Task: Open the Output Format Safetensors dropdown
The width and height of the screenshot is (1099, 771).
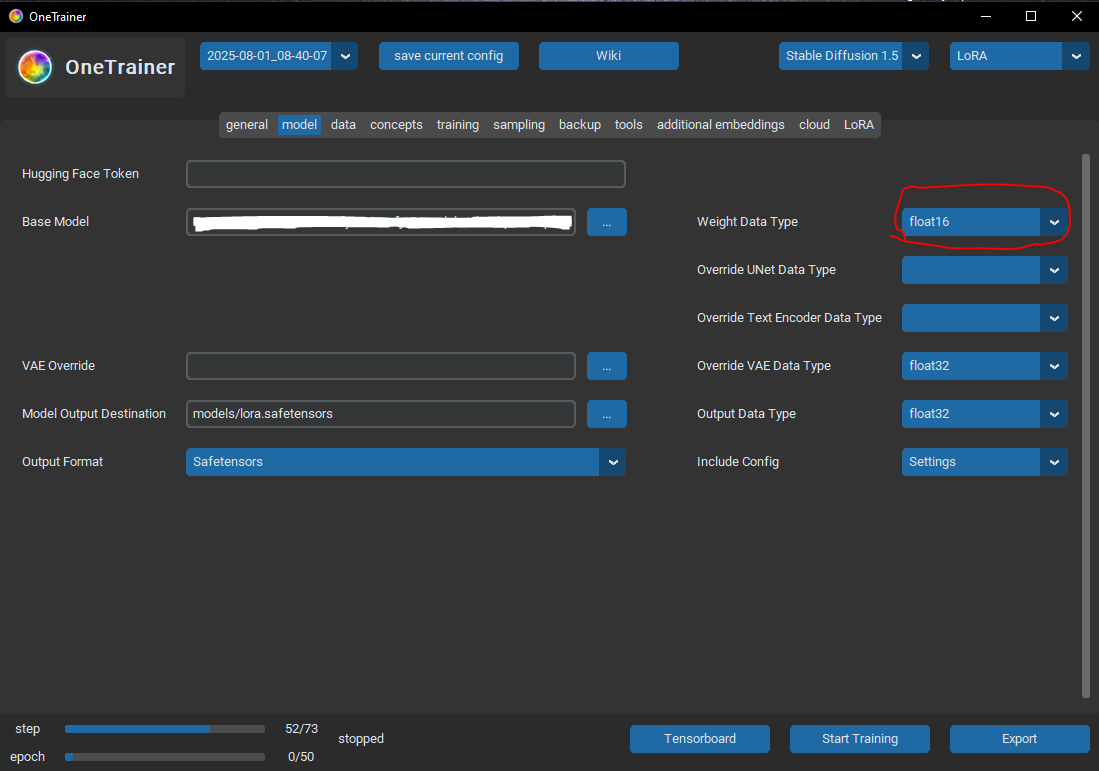Action: coord(406,462)
